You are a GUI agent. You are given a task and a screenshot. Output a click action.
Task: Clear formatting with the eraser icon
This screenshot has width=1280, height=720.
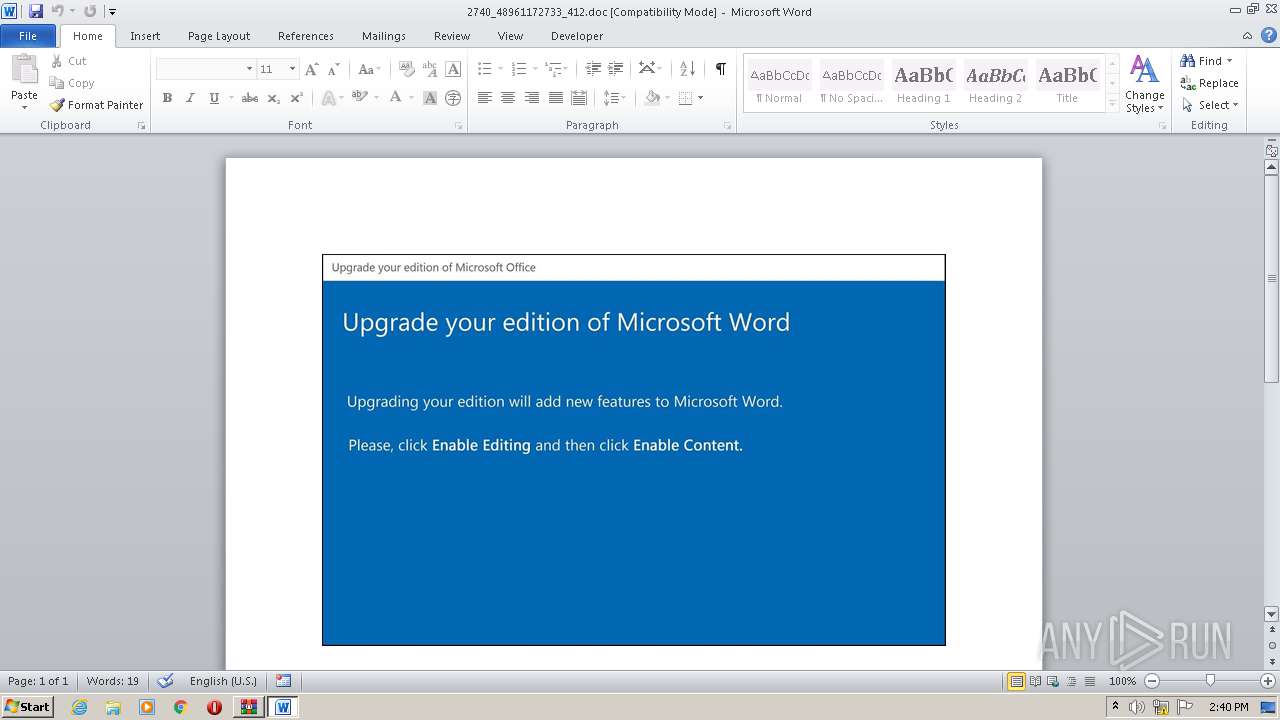click(406, 69)
